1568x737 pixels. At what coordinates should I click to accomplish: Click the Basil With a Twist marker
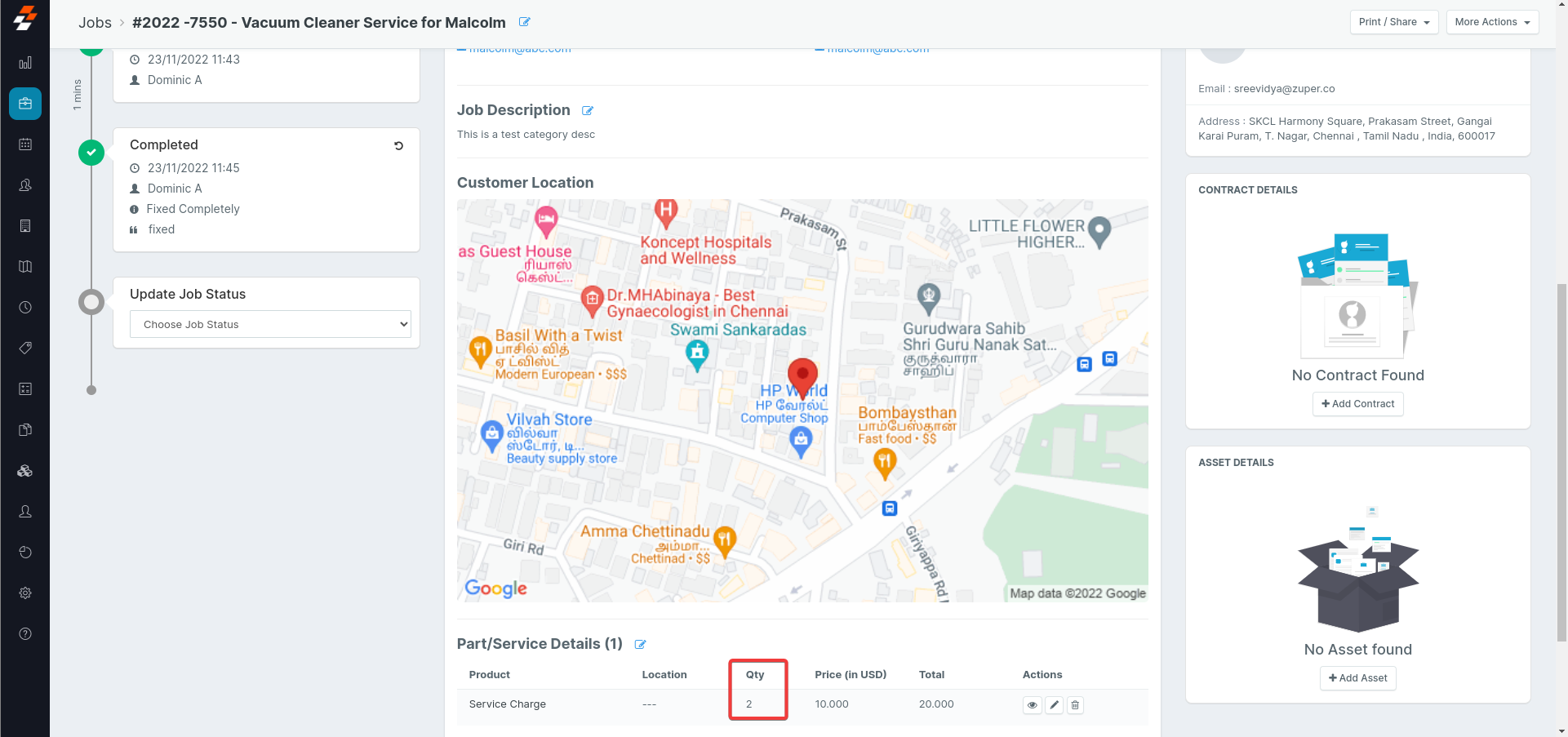(480, 352)
